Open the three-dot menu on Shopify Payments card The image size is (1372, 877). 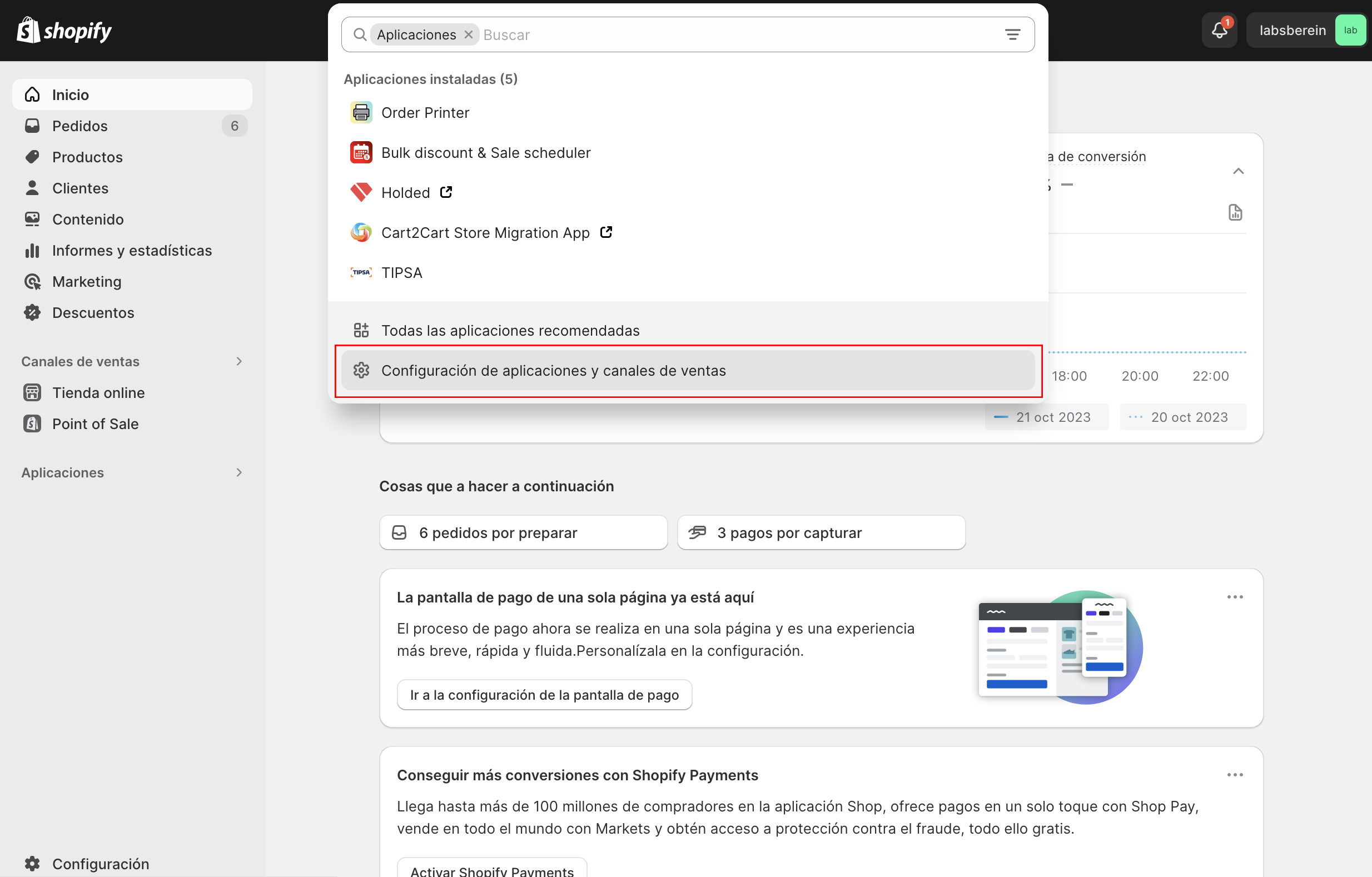[x=1235, y=775]
